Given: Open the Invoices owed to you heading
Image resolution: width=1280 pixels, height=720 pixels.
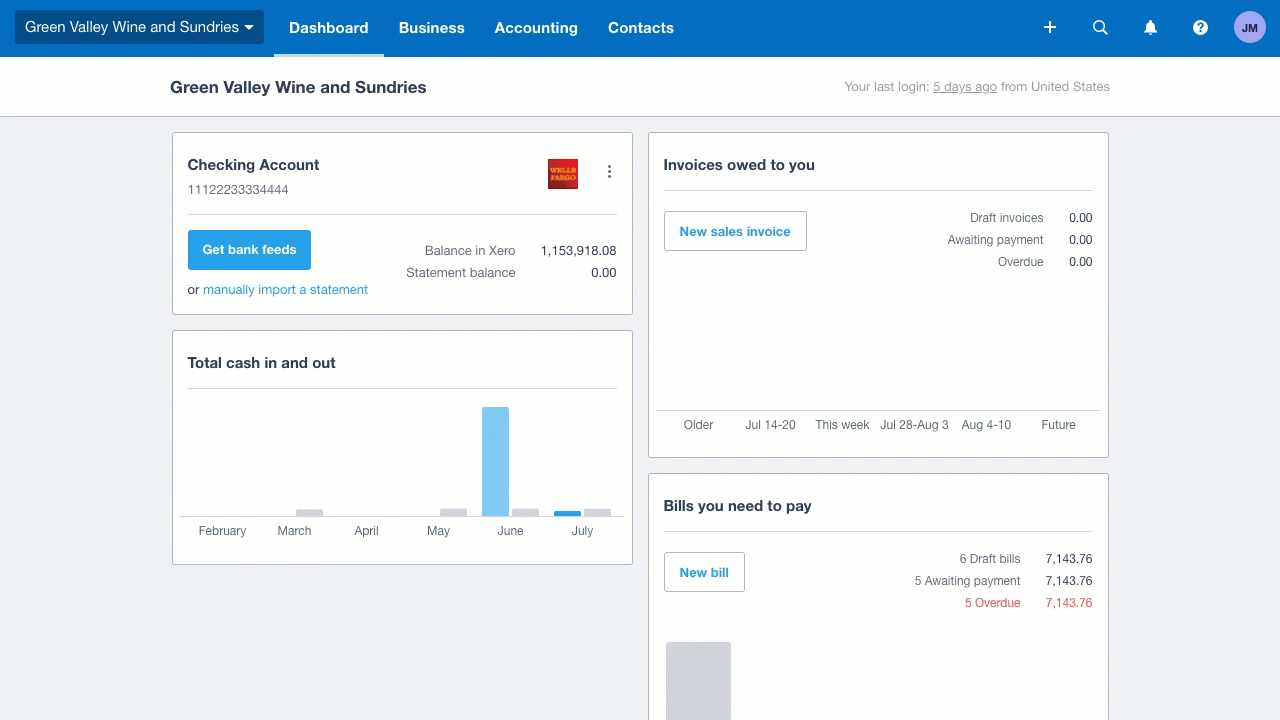Looking at the screenshot, I should coord(739,165).
